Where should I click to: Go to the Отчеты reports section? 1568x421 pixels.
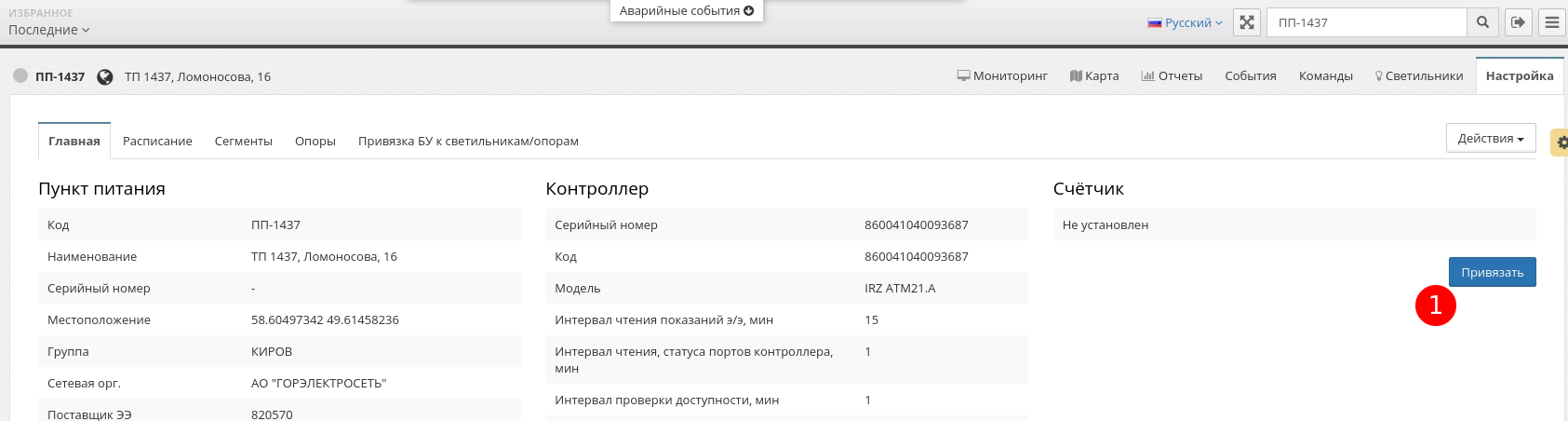click(x=1172, y=76)
